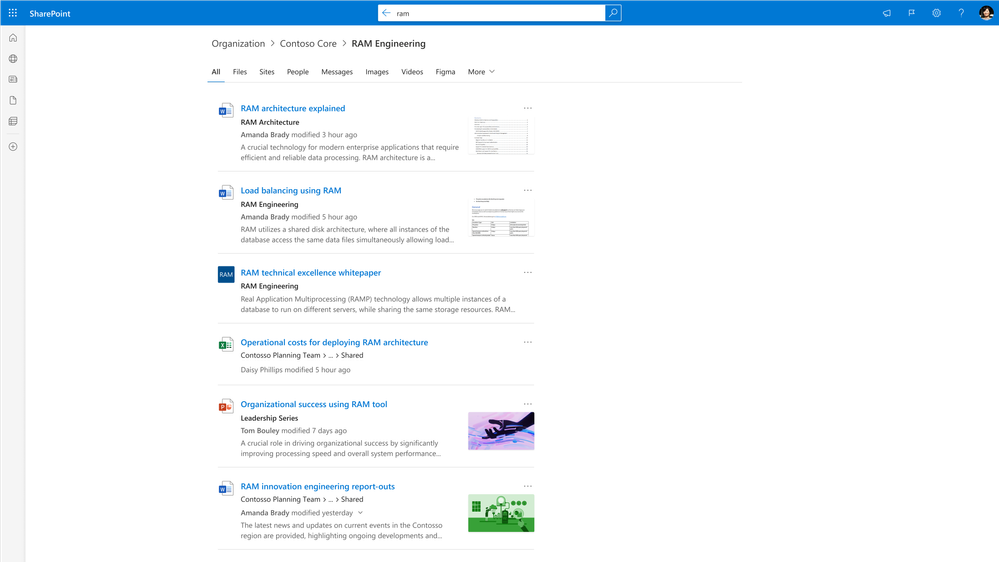
Task: Click 'Contosso Planning Team' under report-outs result
Action: tap(280, 500)
